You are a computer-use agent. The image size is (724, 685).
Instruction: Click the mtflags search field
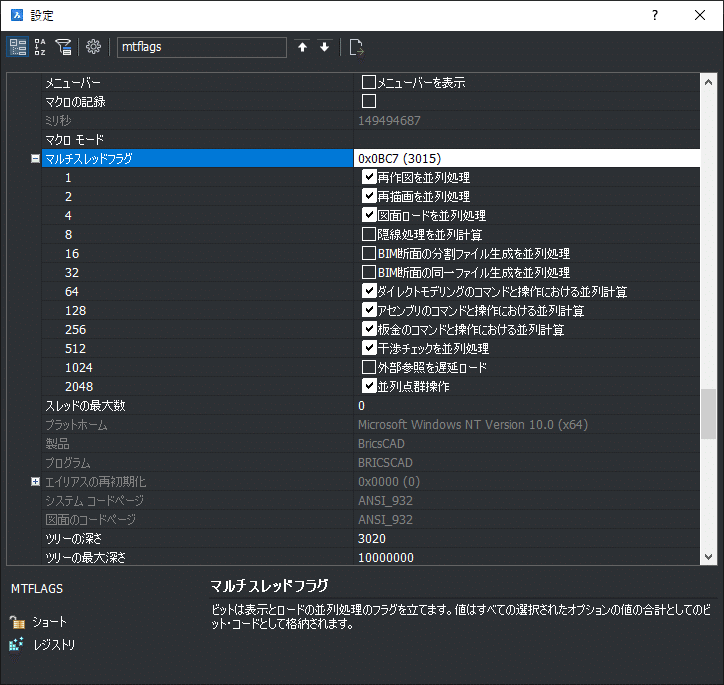(202, 47)
